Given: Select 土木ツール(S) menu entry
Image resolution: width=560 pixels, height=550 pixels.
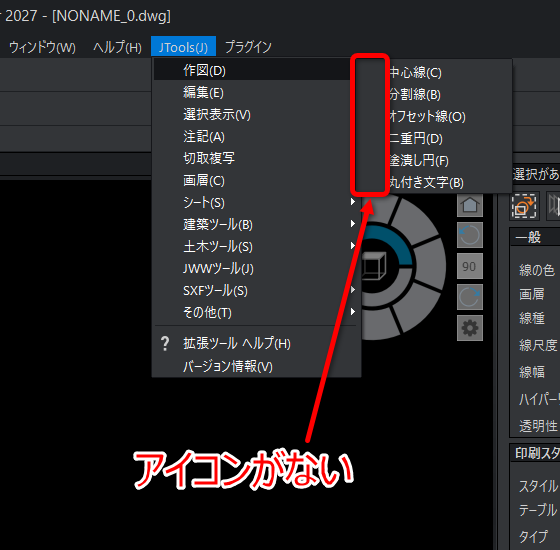Looking at the screenshot, I should click(256, 246).
